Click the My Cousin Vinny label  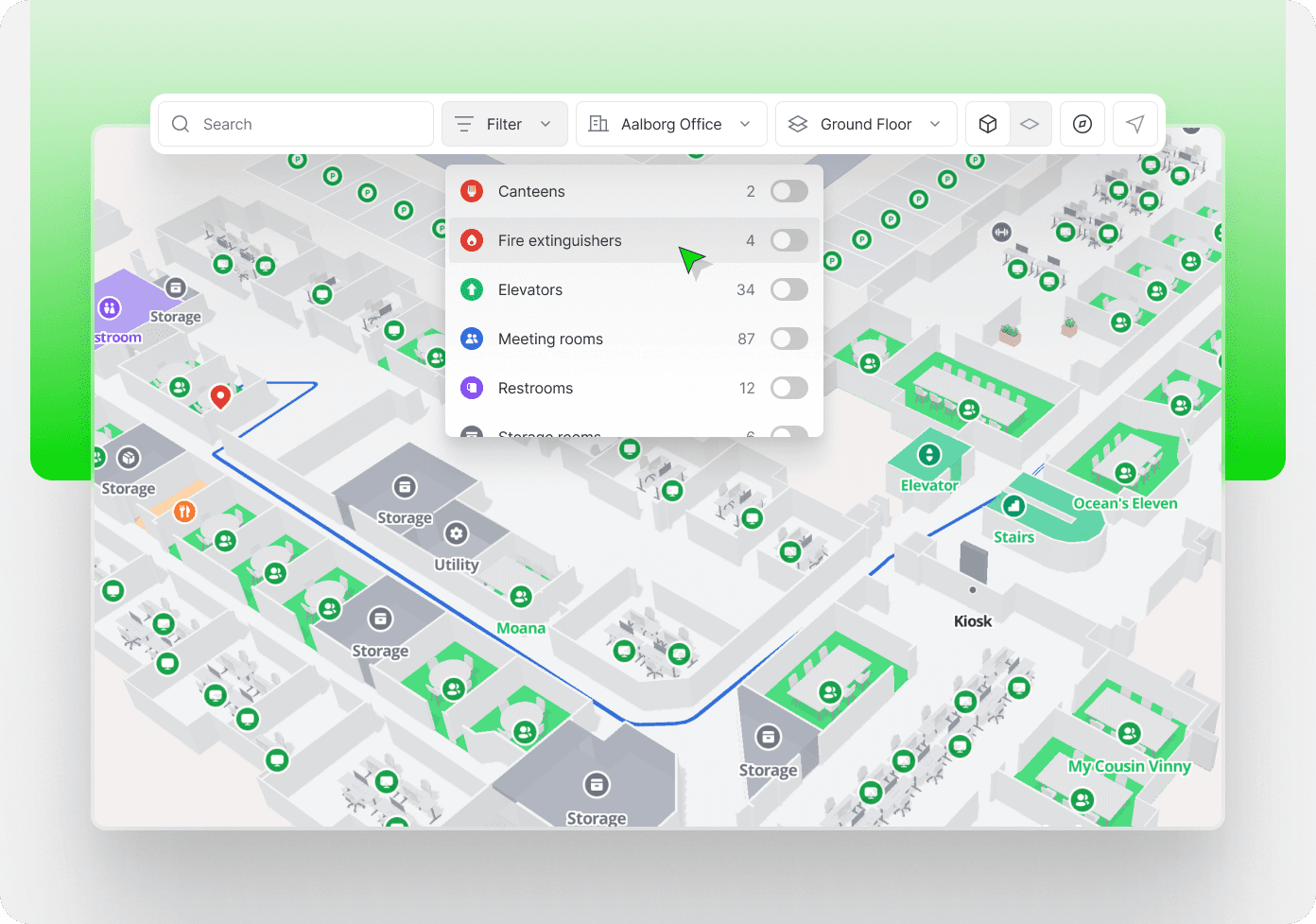(x=1130, y=766)
